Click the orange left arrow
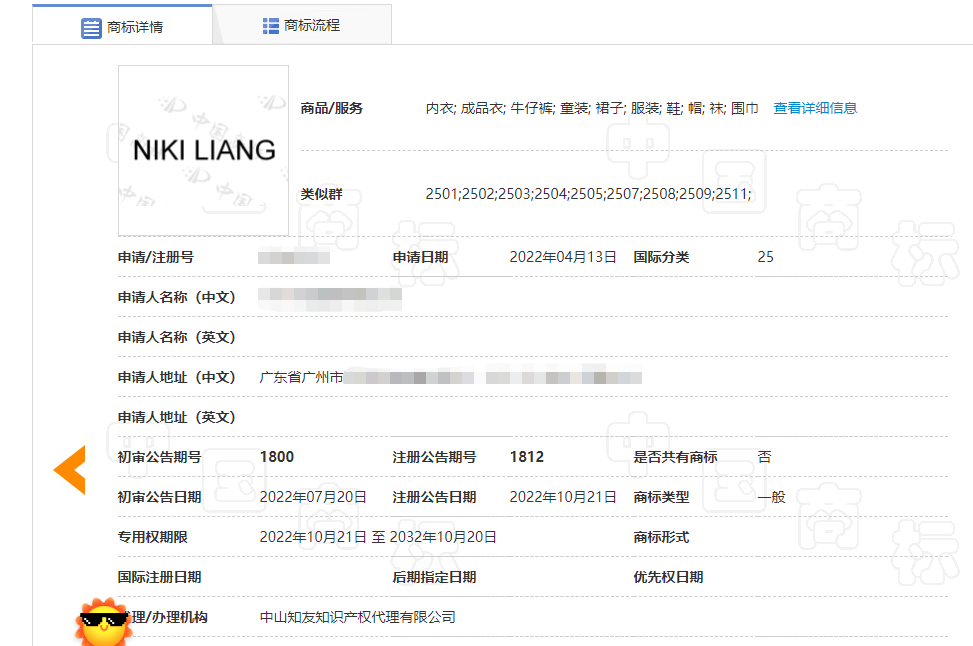This screenshot has height=646, width=973. (70, 469)
